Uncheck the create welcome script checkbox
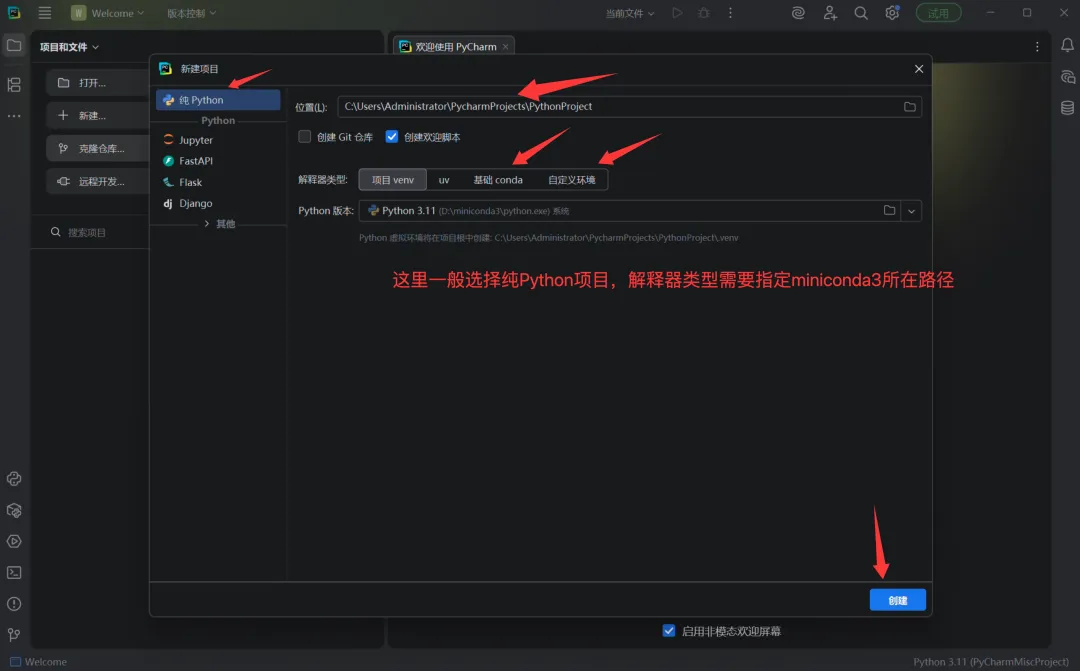The width and height of the screenshot is (1080, 671). pyautogui.click(x=392, y=136)
